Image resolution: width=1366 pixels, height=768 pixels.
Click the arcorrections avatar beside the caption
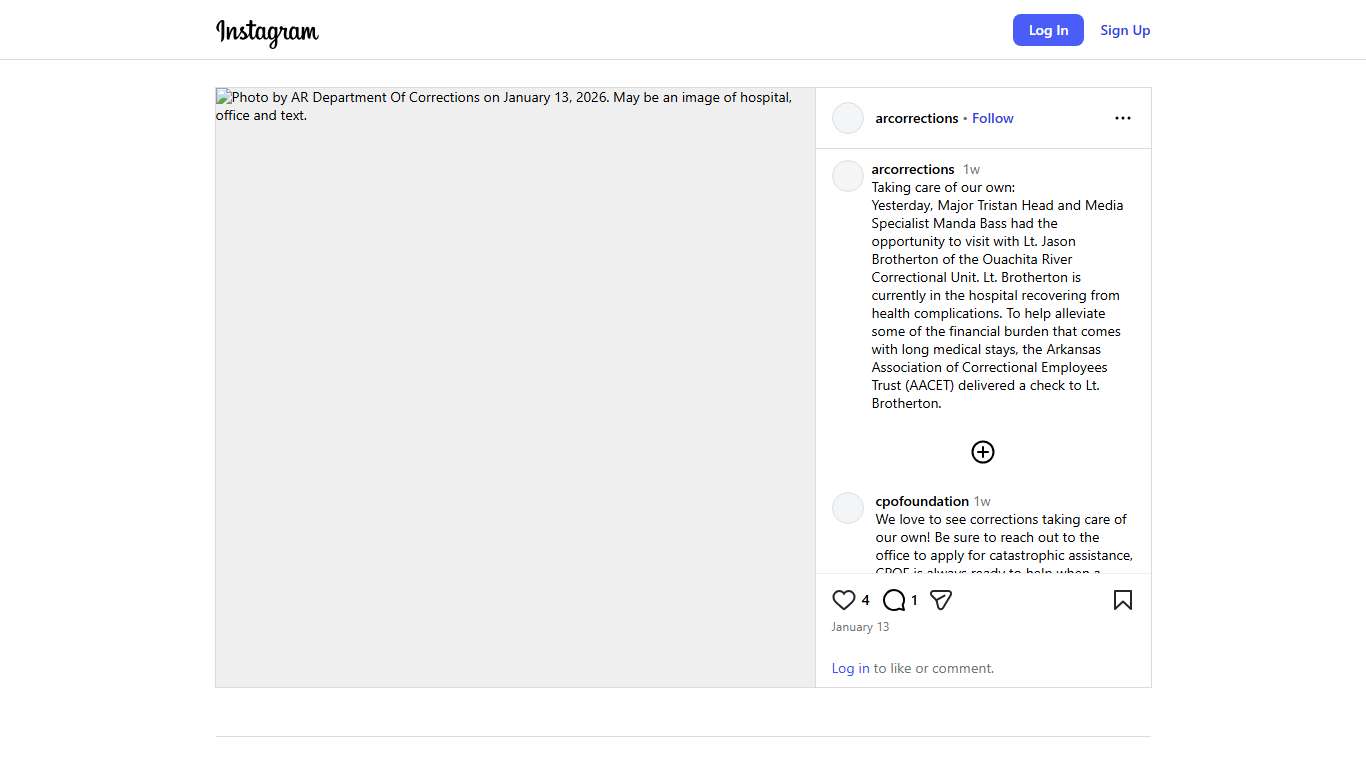848,176
